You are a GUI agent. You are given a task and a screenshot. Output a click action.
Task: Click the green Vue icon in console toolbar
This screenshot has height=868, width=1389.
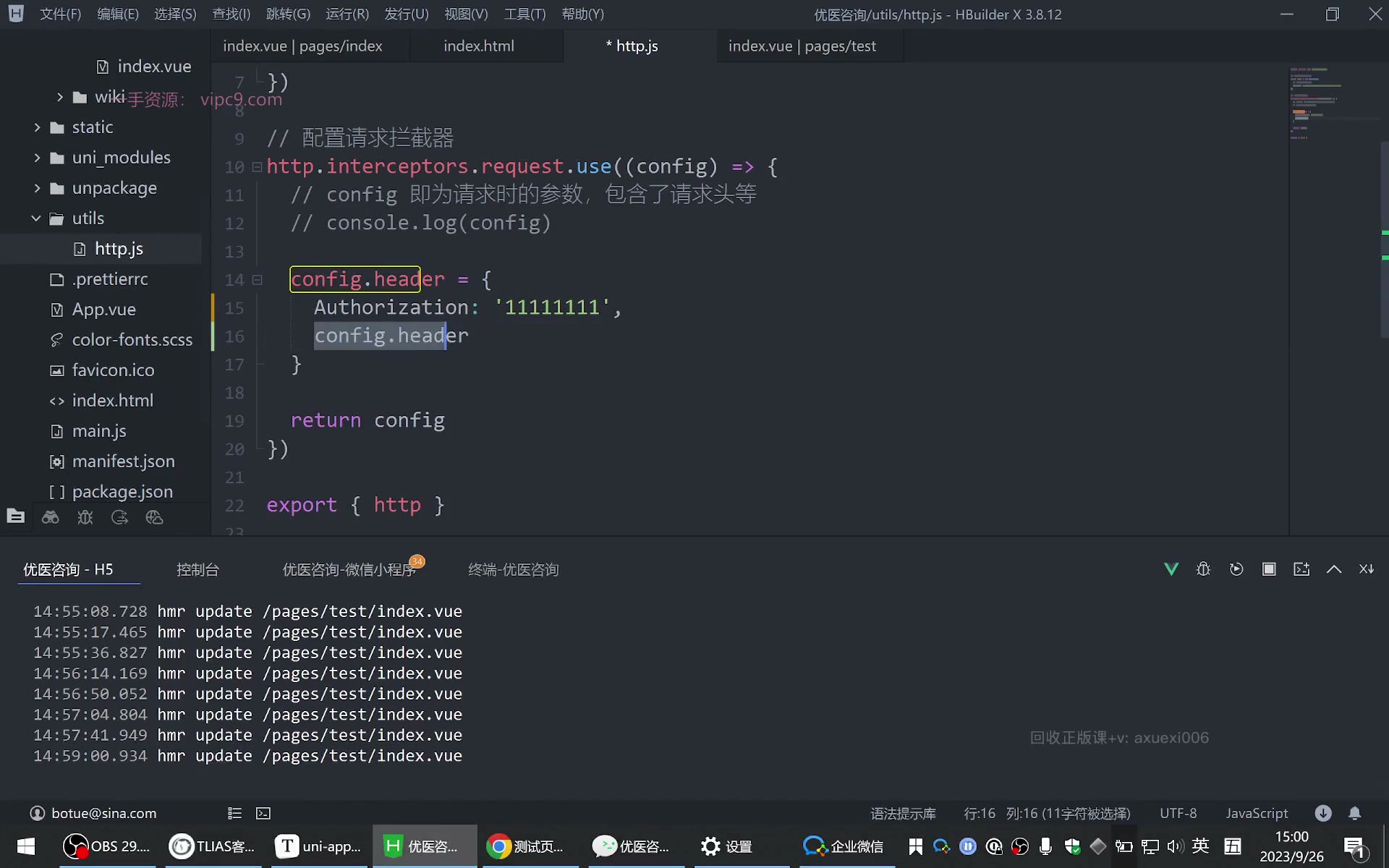[x=1171, y=569]
